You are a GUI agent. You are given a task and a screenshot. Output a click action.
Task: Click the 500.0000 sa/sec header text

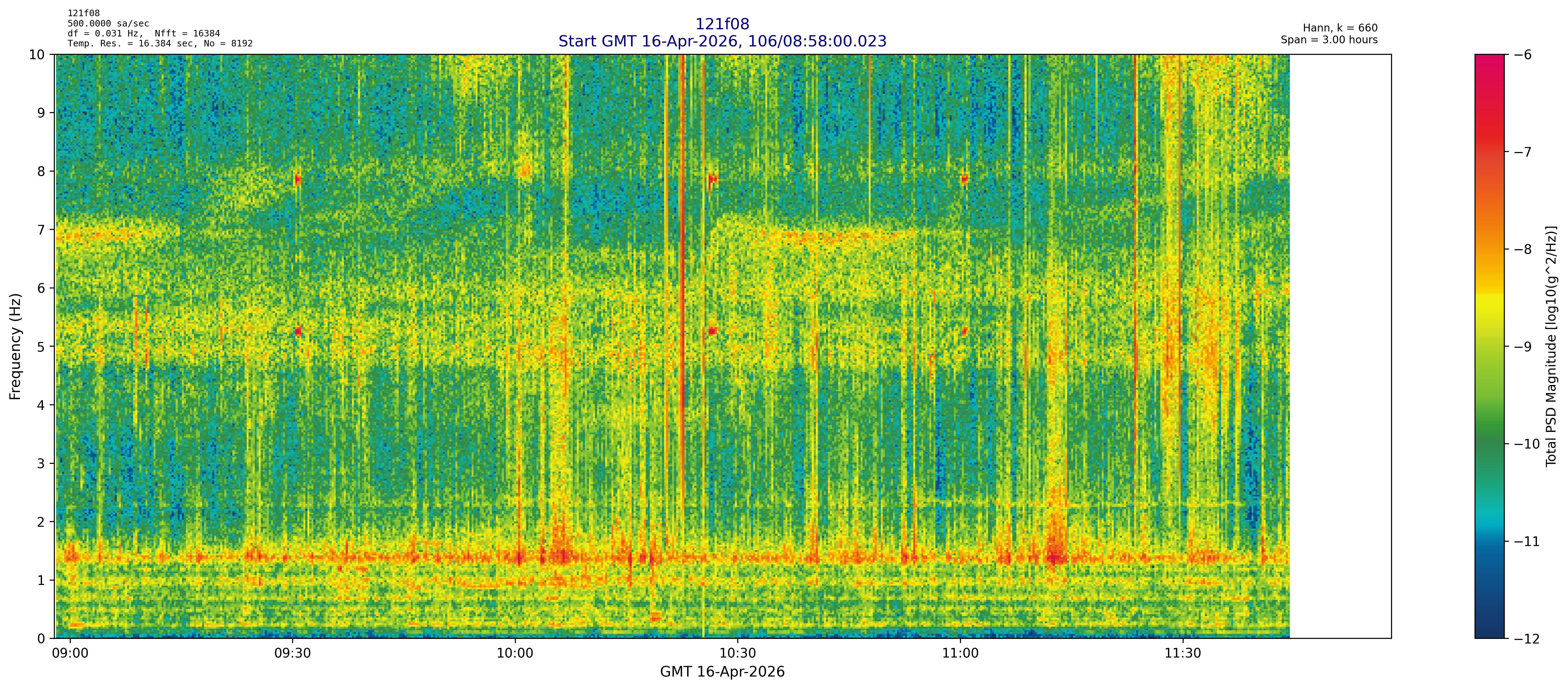[x=108, y=24]
